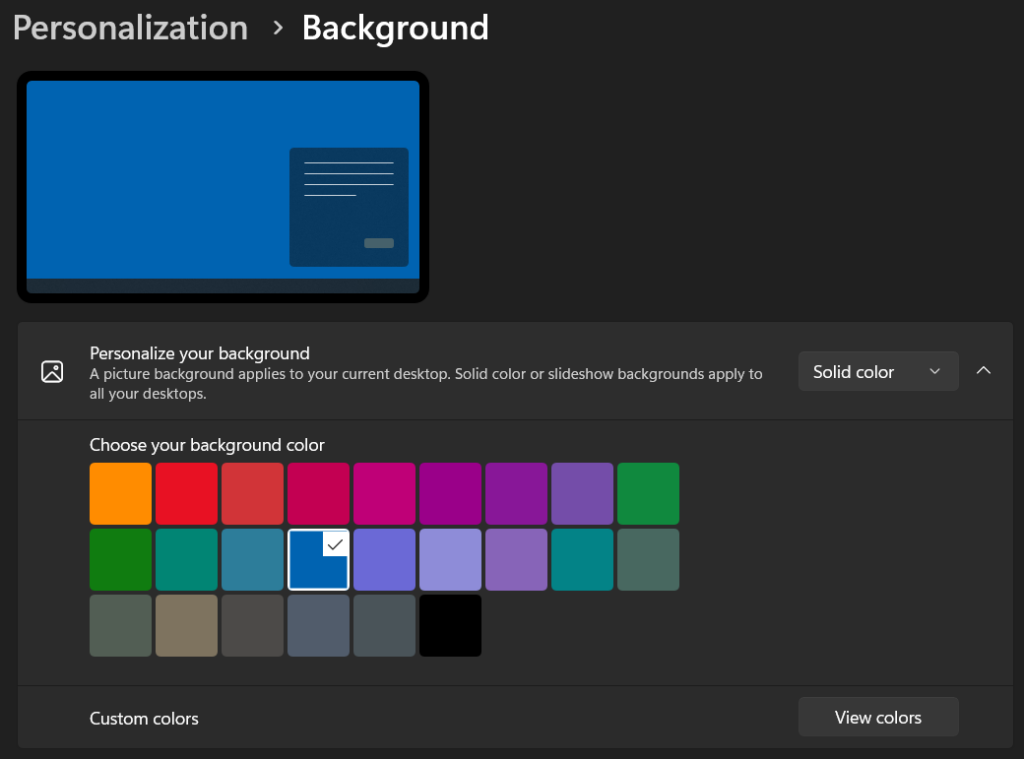Click the picture icon beside Personalize your background
Image resolution: width=1024 pixels, height=759 pixels.
click(52, 372)
